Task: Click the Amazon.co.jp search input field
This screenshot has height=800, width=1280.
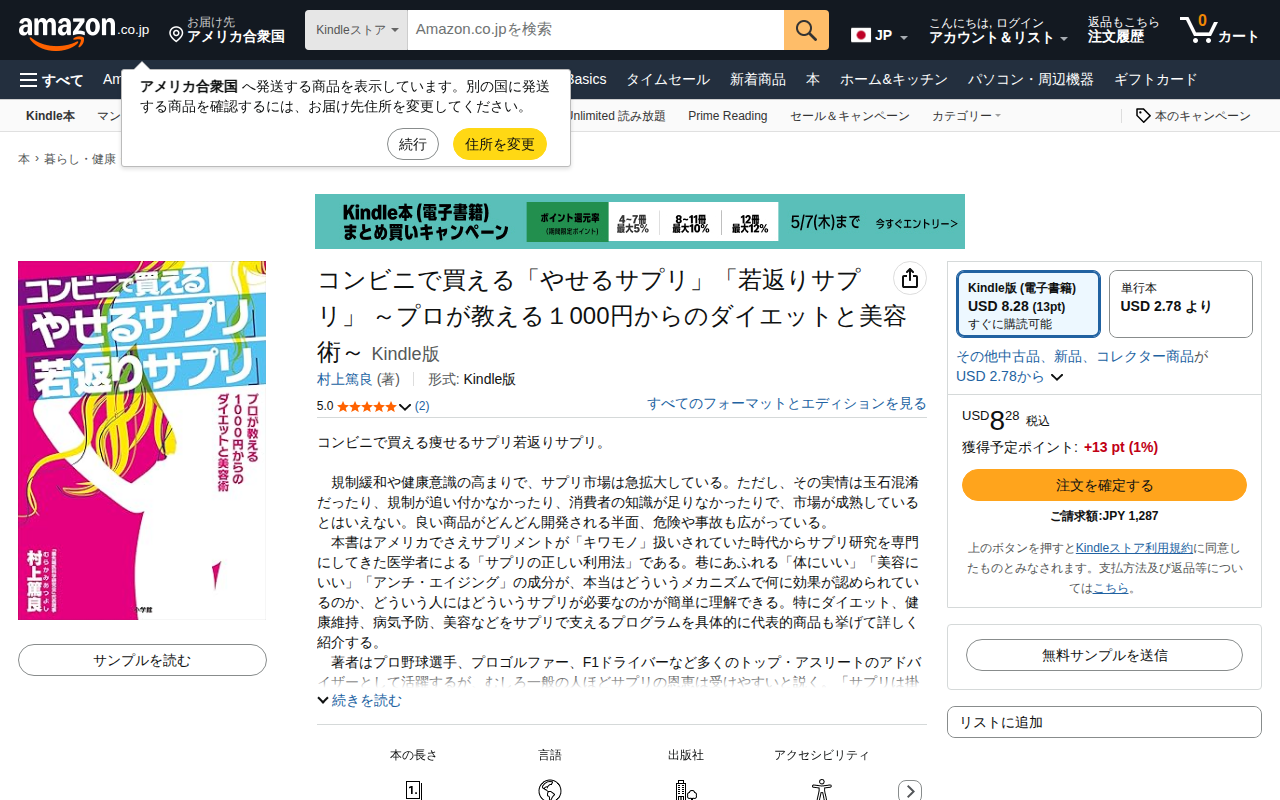Action: [x=596, y=30]
